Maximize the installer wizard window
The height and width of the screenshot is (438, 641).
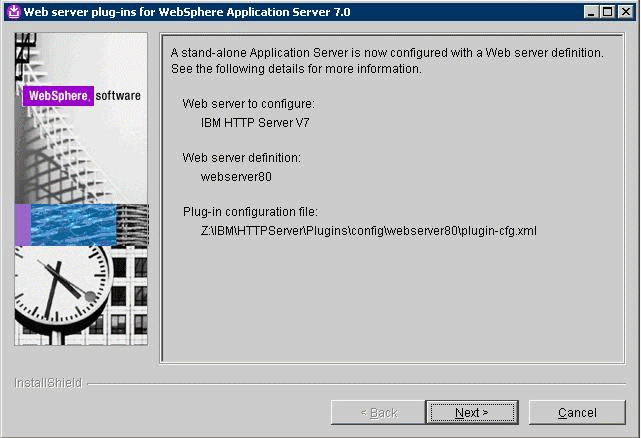pos(608,11)
